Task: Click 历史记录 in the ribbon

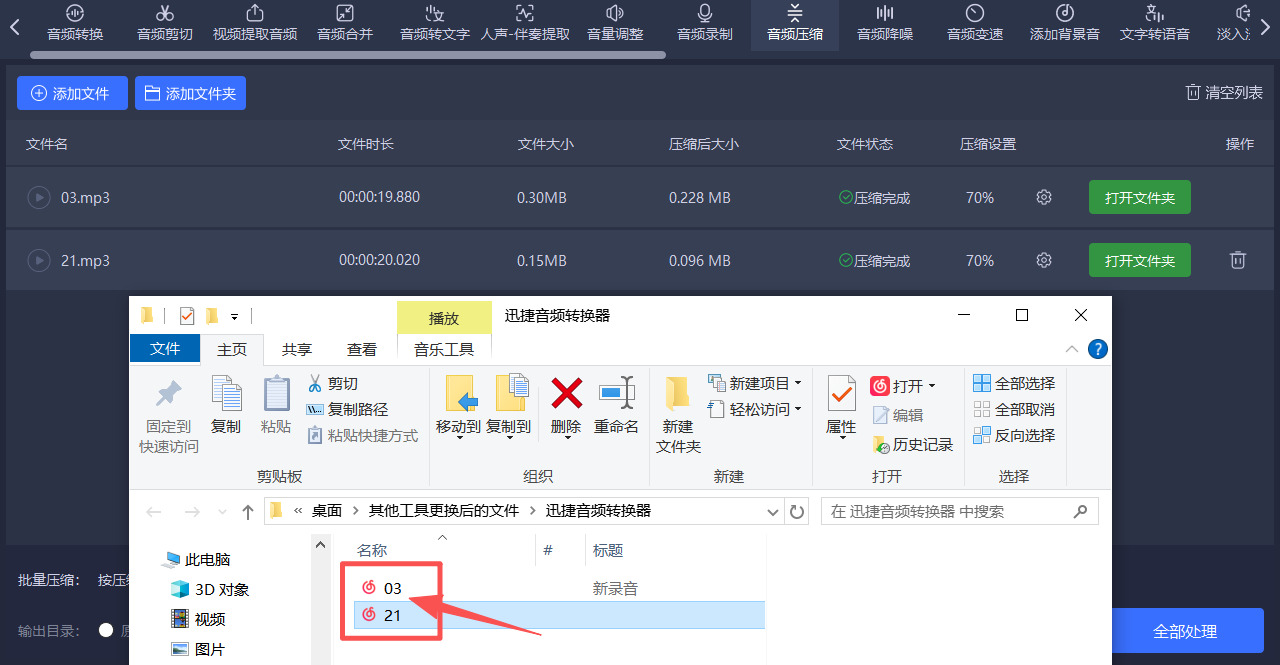Action: tap(912, 444)
